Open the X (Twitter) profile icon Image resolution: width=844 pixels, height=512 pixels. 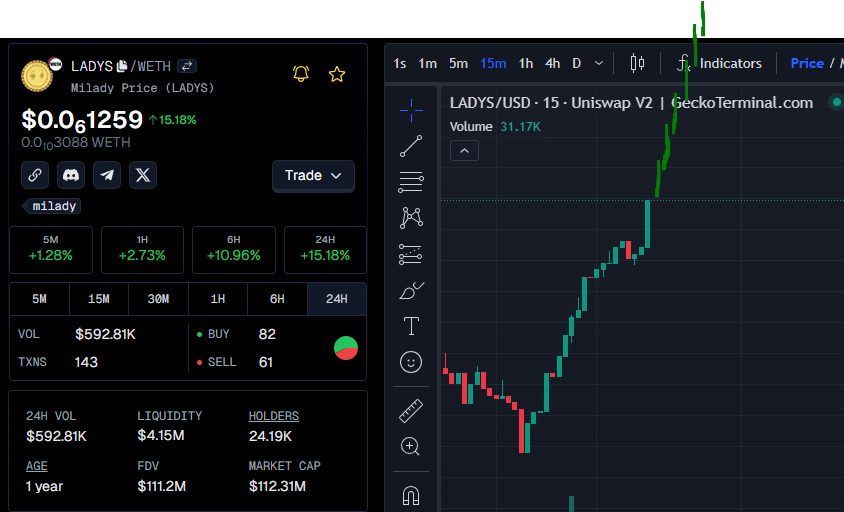[x=143, y=175]
